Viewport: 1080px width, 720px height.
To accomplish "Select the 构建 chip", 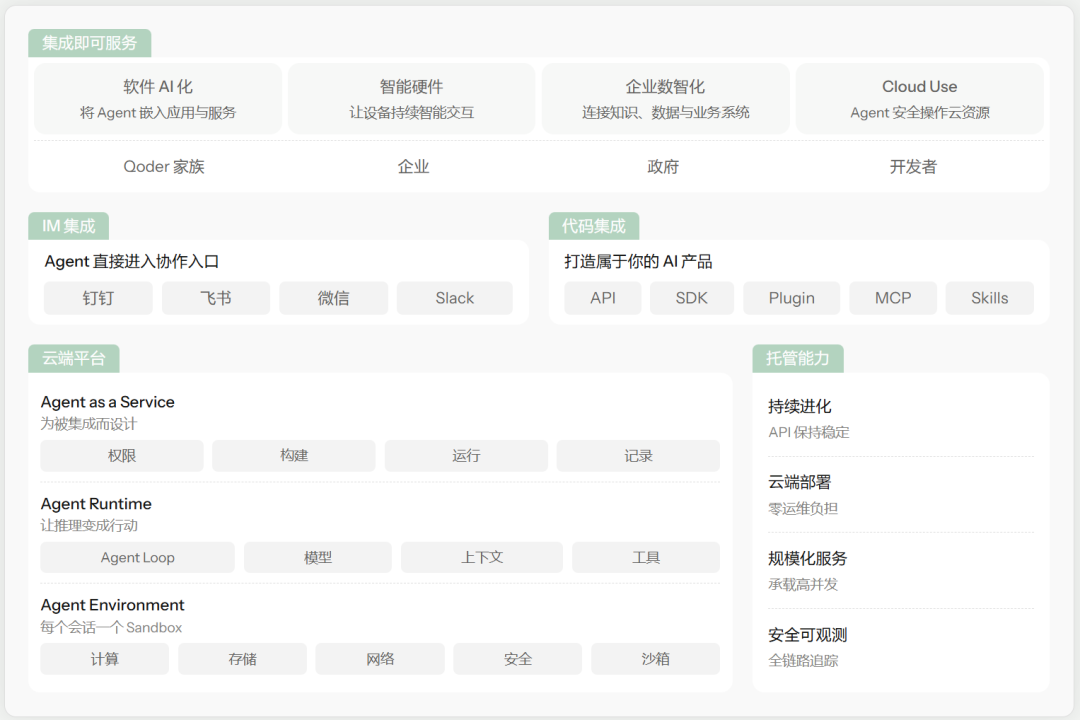I will pos(294,455).
